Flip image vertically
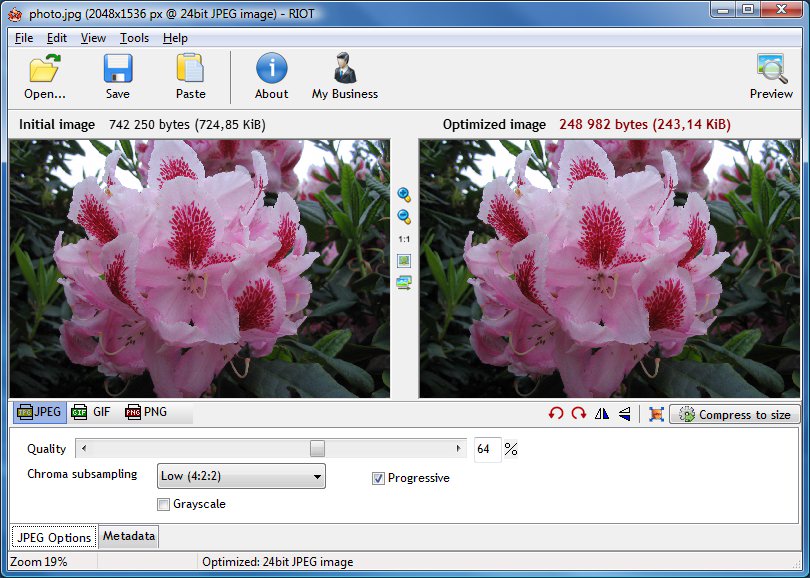810x578 pixels. tap(625, 414)
